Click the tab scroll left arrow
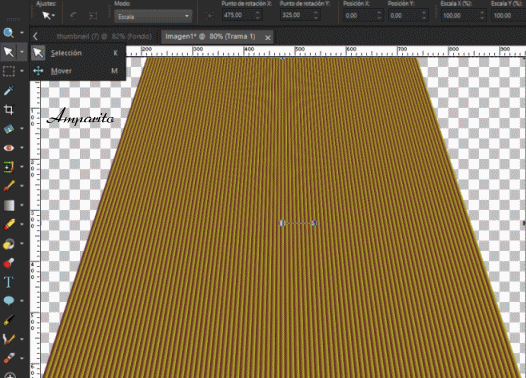The image size is (526, 378). [36, 37]
